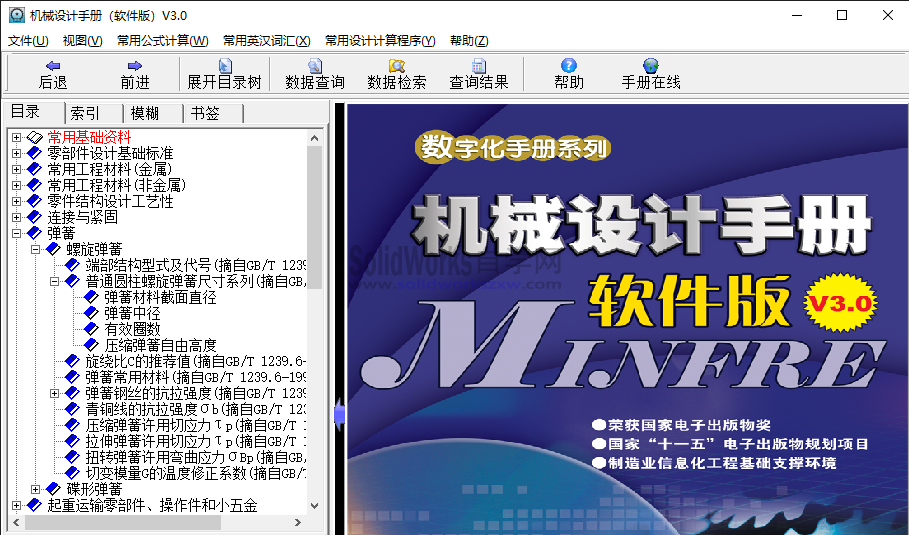Screen dimensions: 909x535
Task: Switch to the 索引 tab
Action: (x=85, y=113)
